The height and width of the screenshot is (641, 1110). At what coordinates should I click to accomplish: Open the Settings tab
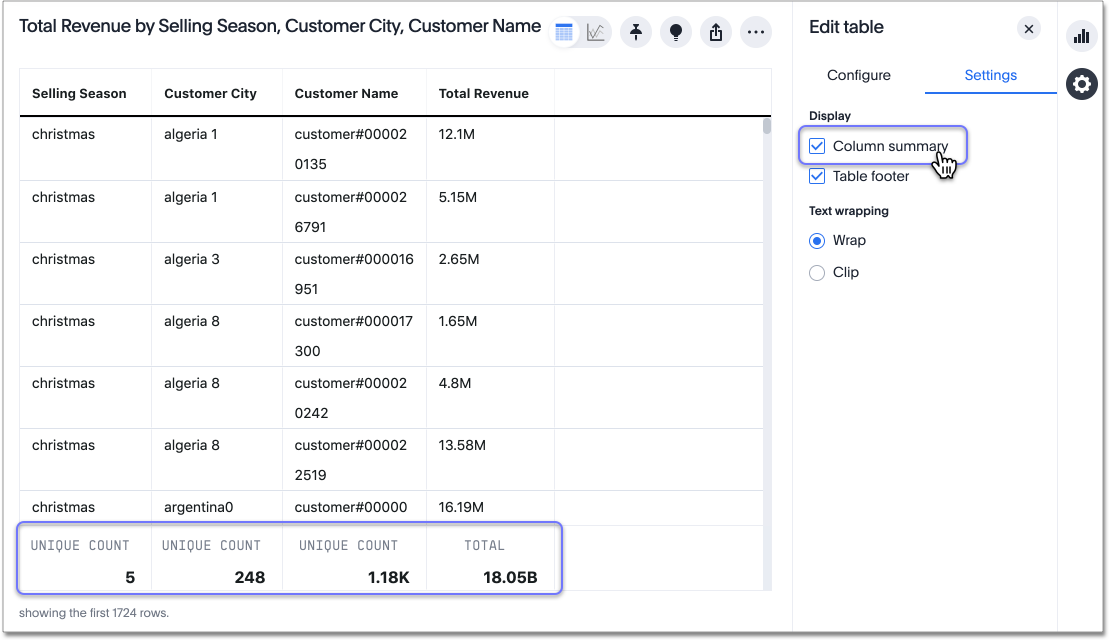click(x=990, y=75)
